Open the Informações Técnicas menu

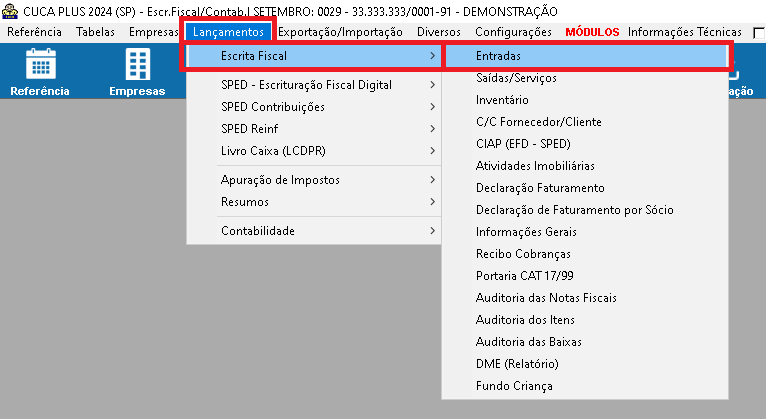pos(685,32)
